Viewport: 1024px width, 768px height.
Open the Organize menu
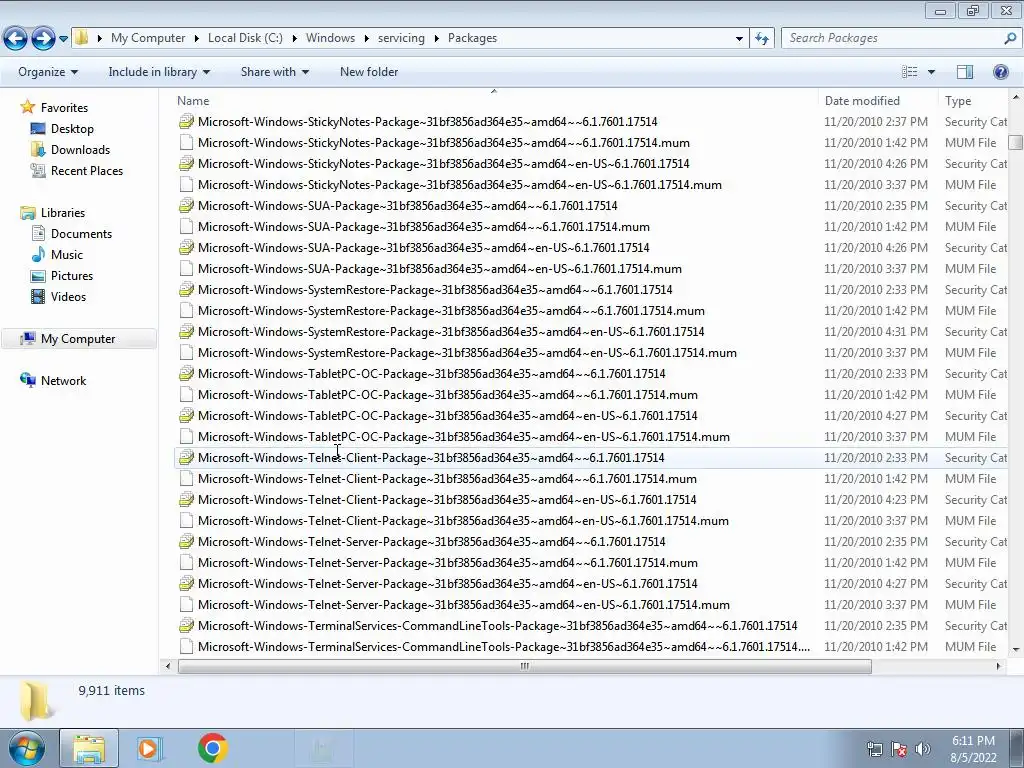point(48,72)
